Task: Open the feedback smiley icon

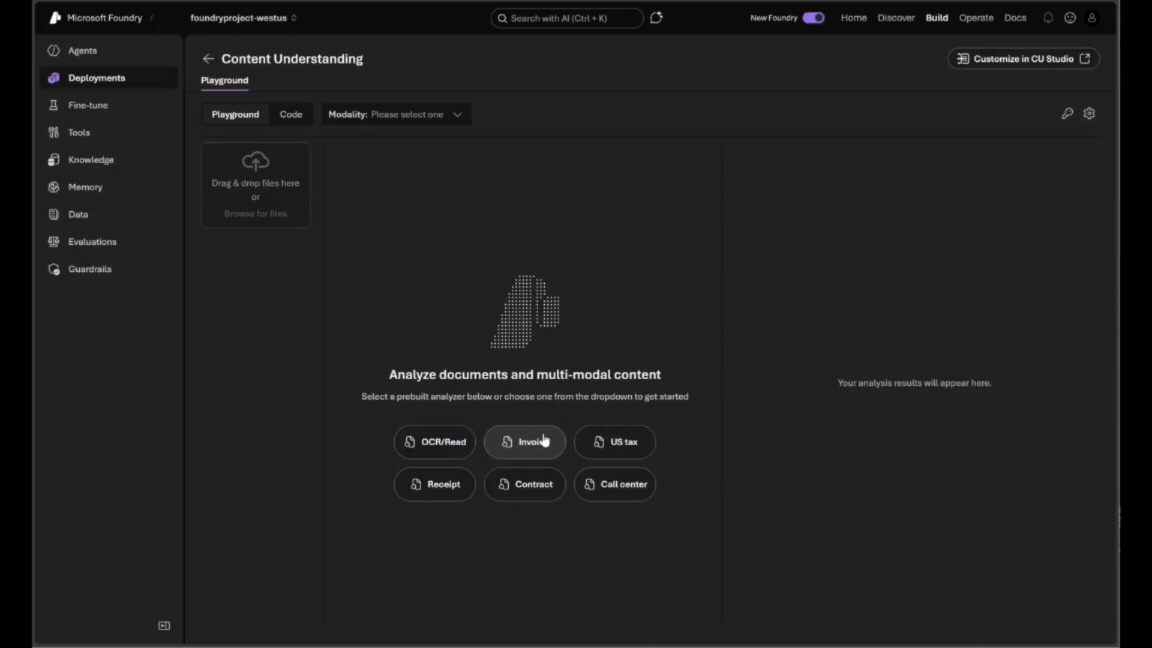Action: tap(1070, 18)
